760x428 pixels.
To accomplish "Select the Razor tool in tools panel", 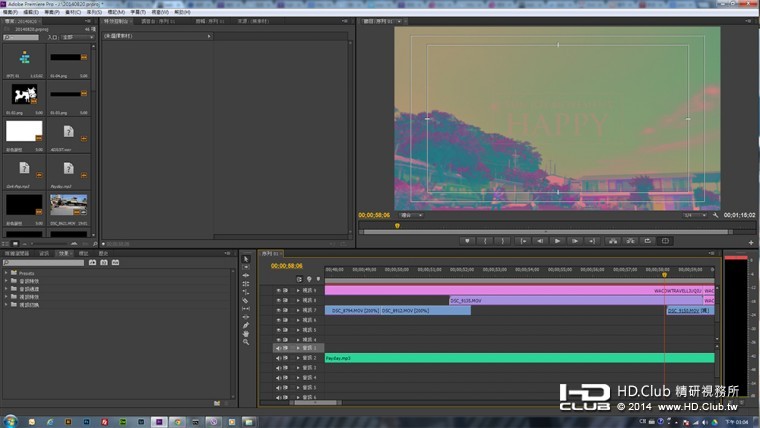I will point(246,300).
